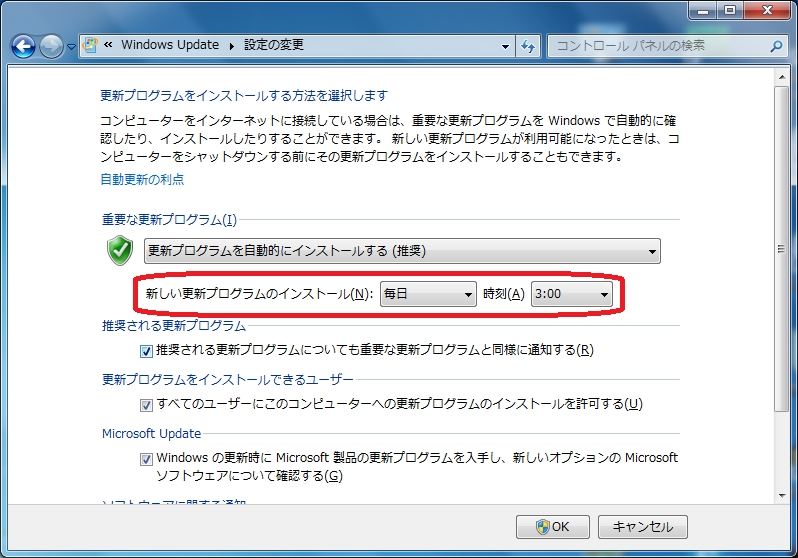Click the Microsoft Update section heading
The image size is (798, 558).
152,433
